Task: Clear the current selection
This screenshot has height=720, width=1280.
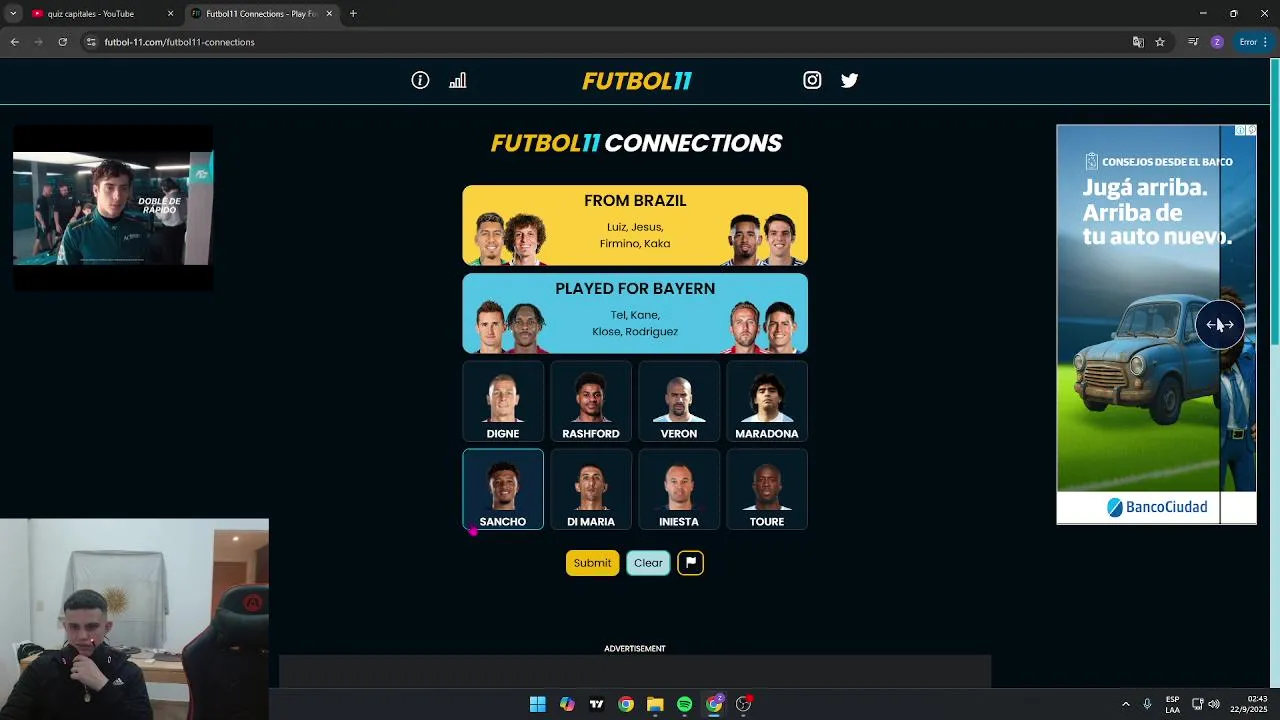Action: tap(648, 563)
